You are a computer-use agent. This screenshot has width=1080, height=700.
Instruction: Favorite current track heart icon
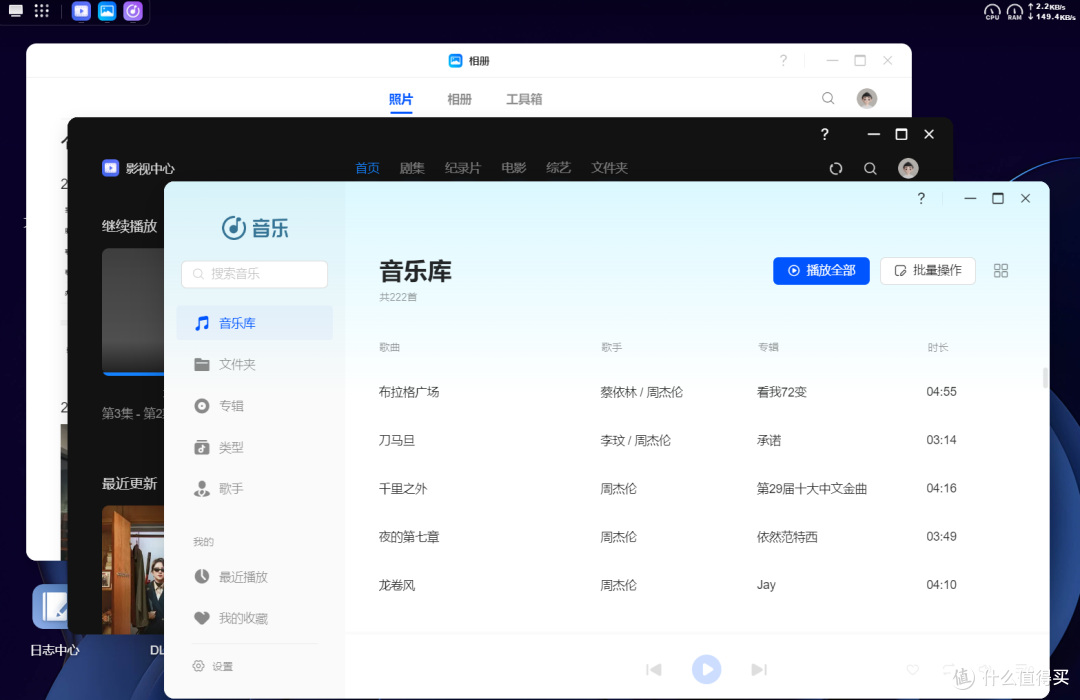pos(913,669)
